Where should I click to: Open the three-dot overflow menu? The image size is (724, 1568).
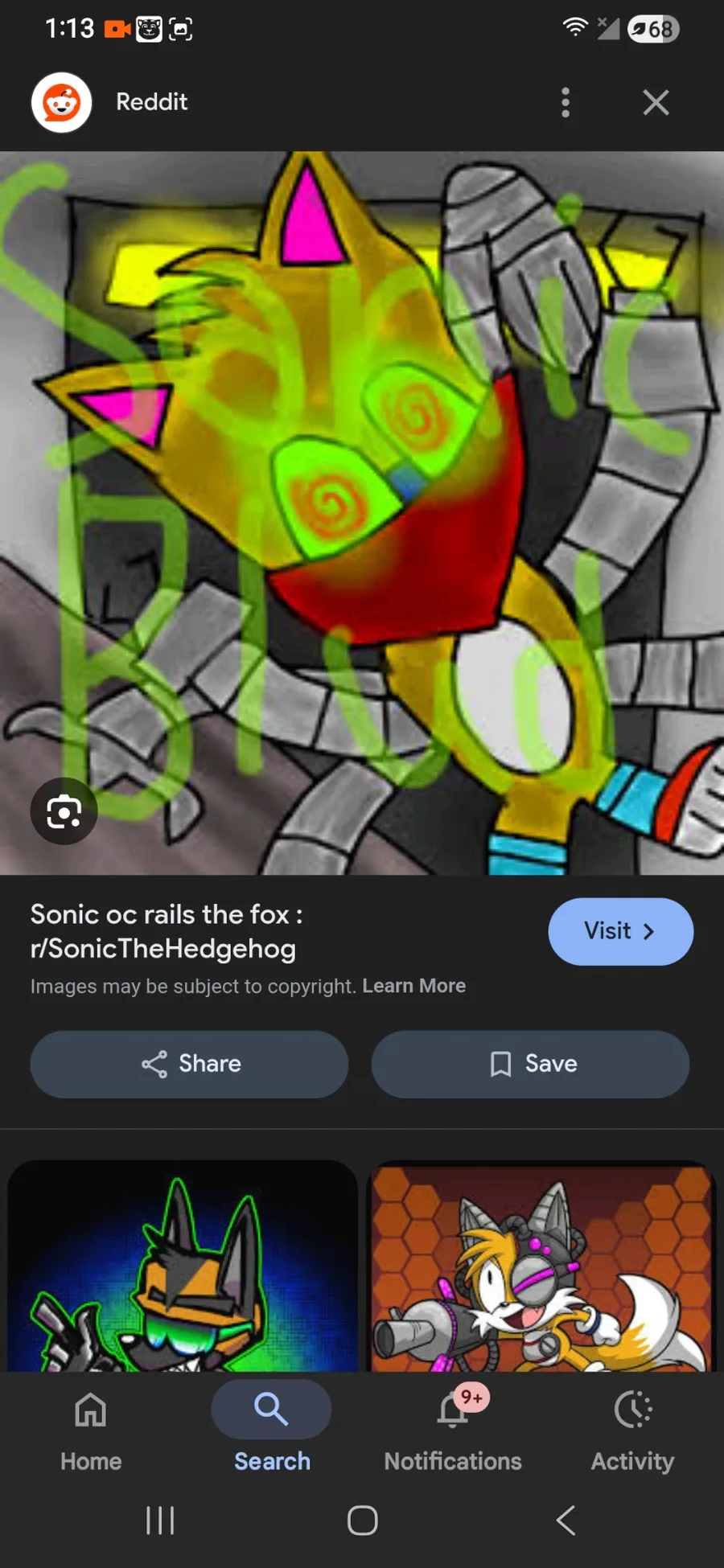[x=566, y=102]
